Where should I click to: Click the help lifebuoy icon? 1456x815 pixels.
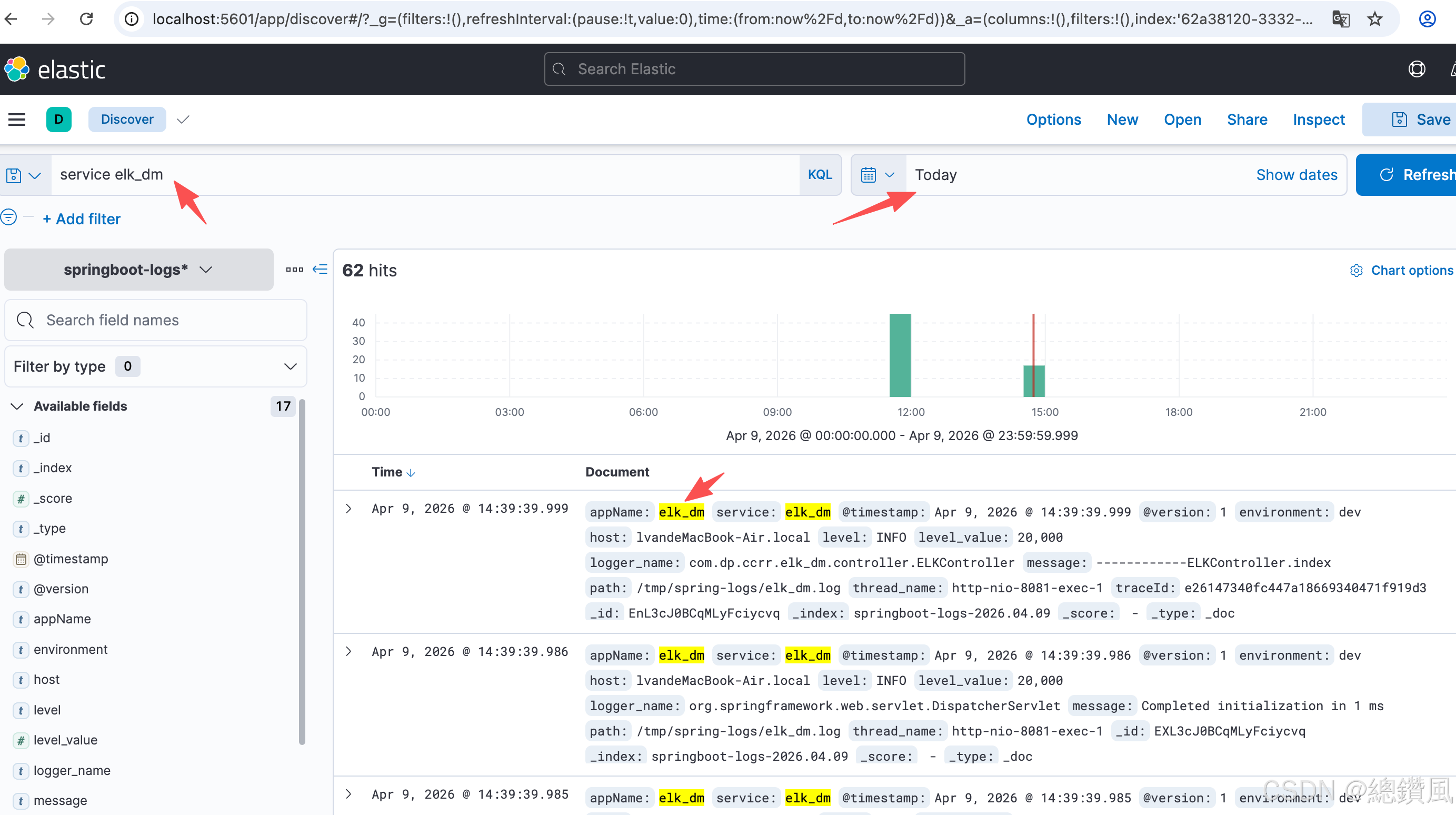[1417, 69]
